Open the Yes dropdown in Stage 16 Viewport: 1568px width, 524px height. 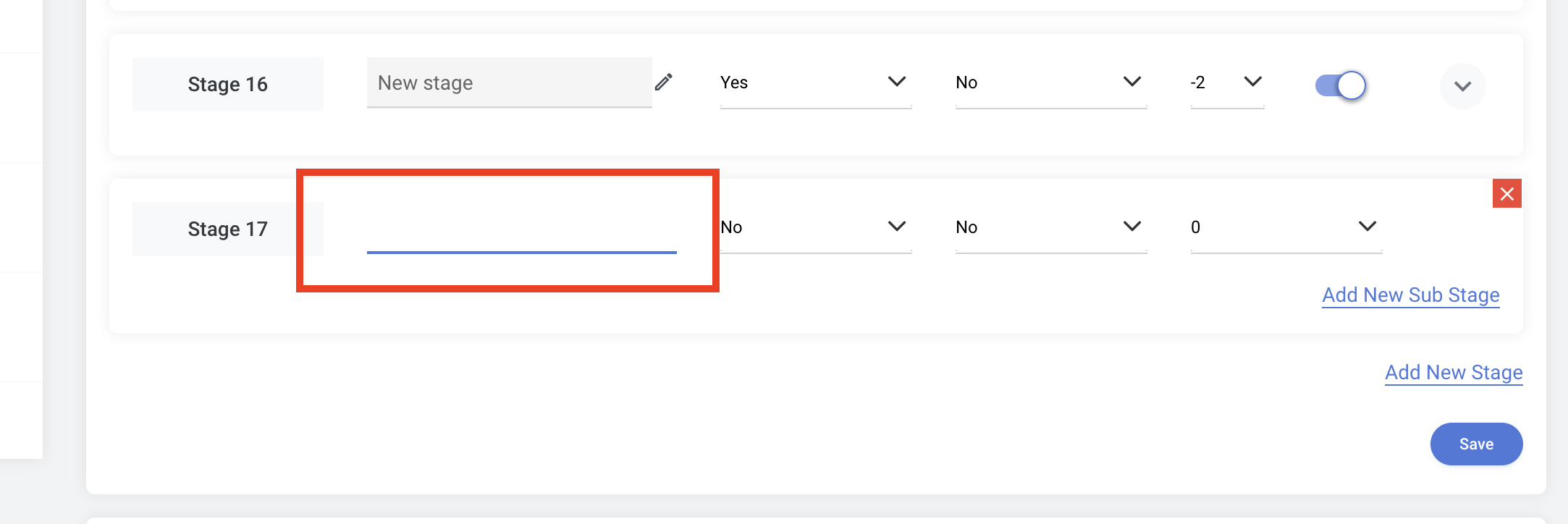[816, 83]
